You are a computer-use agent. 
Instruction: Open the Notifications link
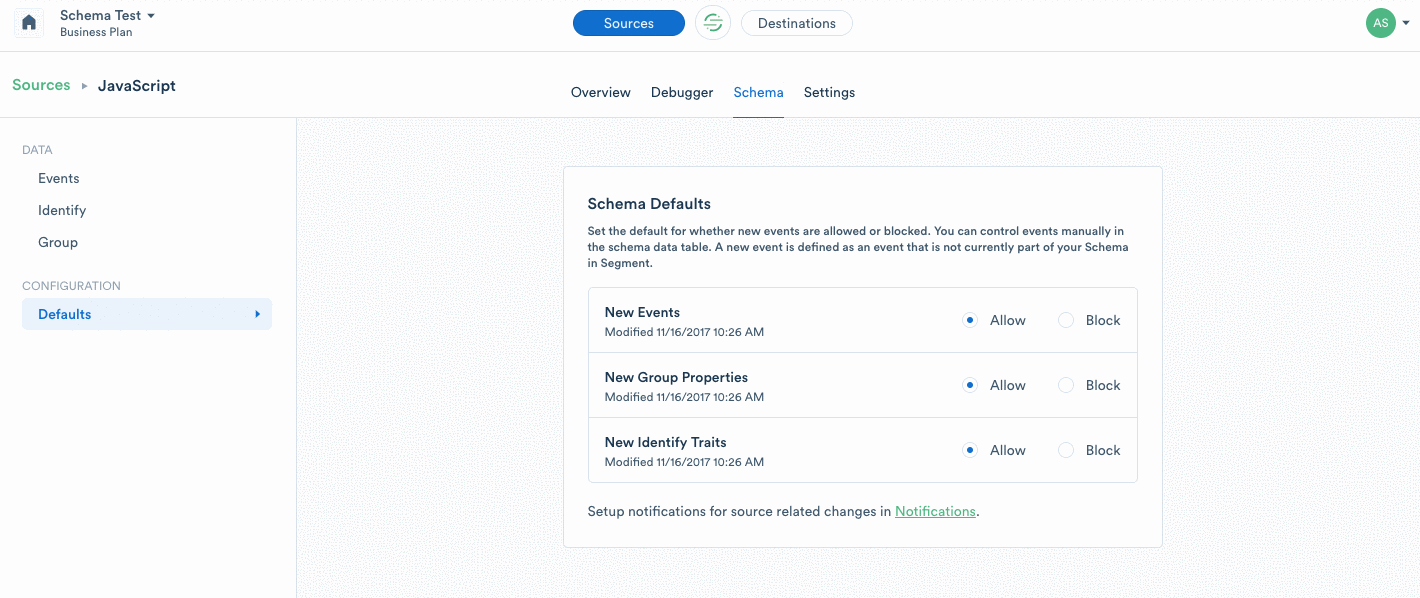[x=935, y=511]
